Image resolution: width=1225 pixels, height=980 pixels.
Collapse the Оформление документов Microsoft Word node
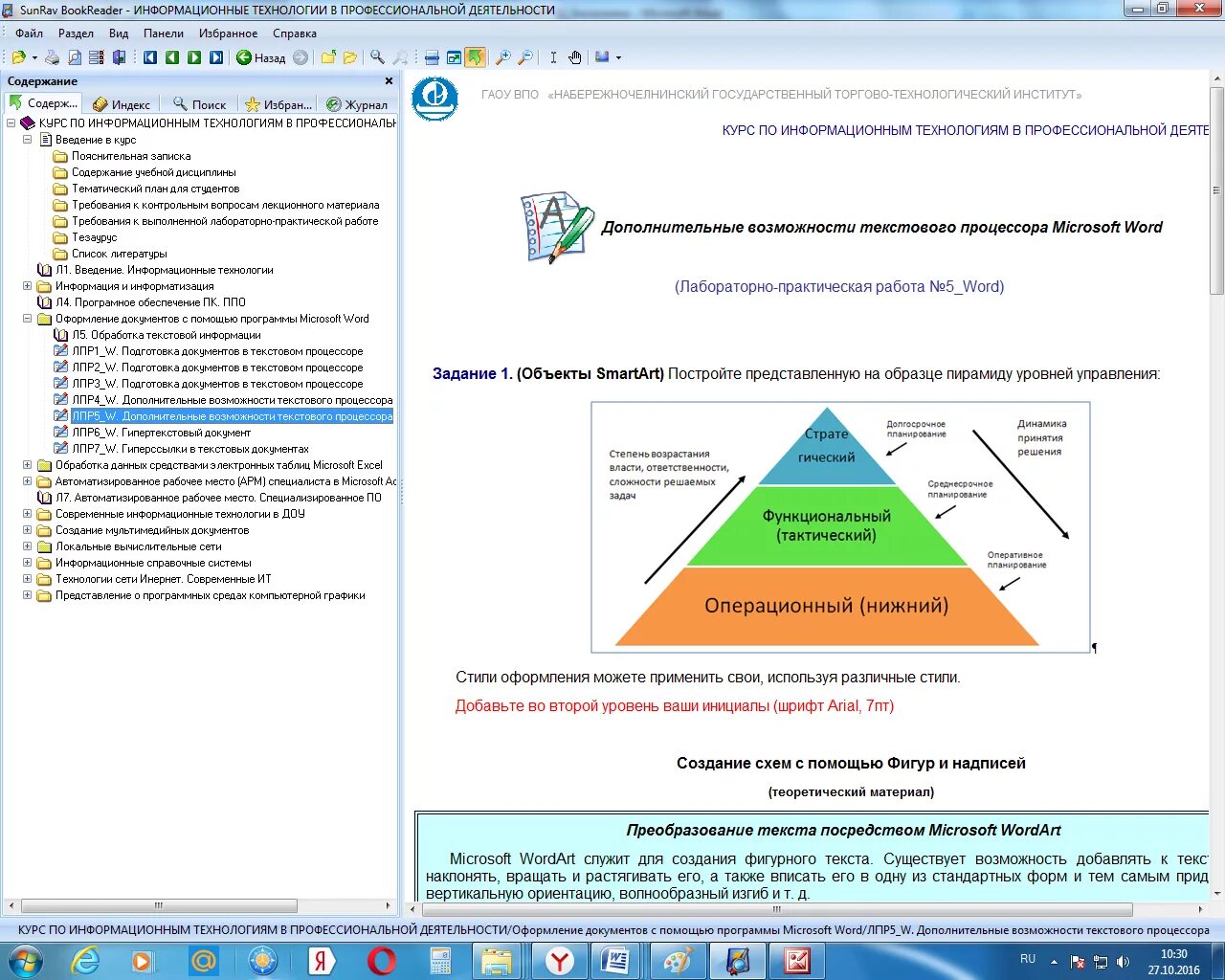[28, 319]
